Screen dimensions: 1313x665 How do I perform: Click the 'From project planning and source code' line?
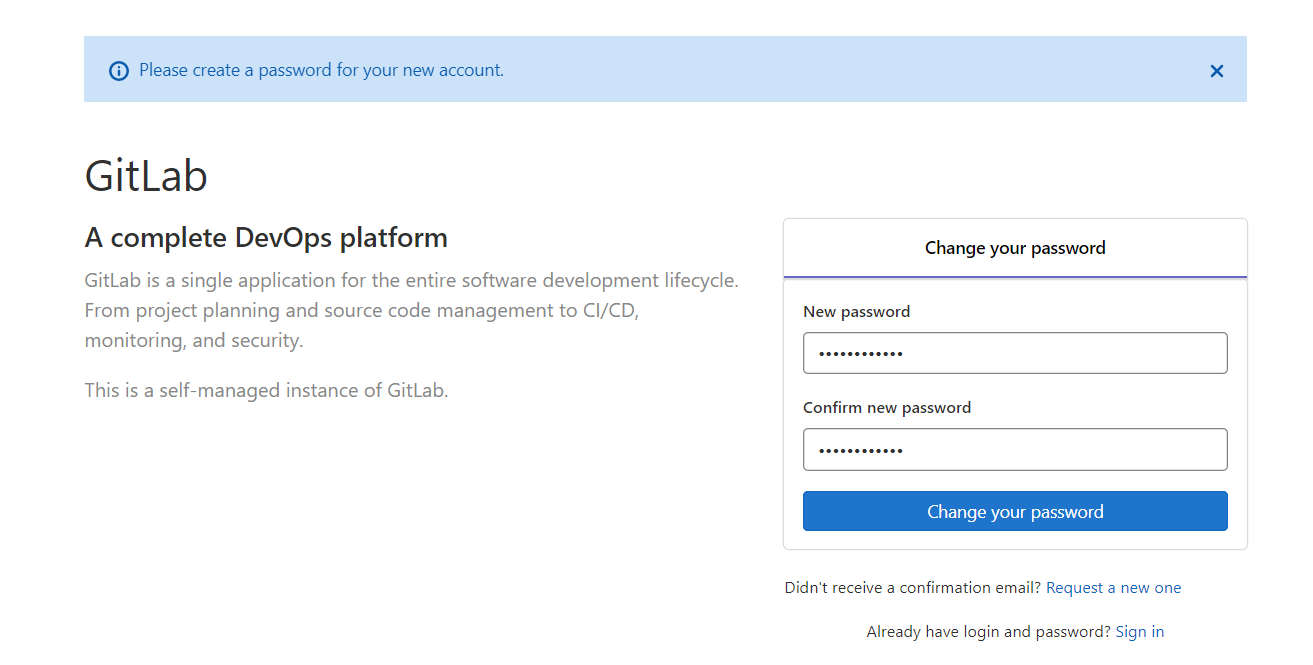[x=361, y=311]
